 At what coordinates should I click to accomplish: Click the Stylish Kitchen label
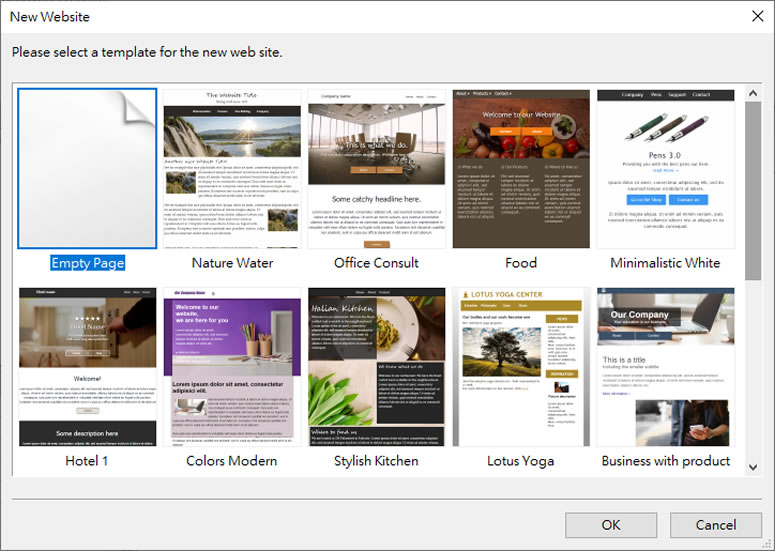(x=376, y=461)
